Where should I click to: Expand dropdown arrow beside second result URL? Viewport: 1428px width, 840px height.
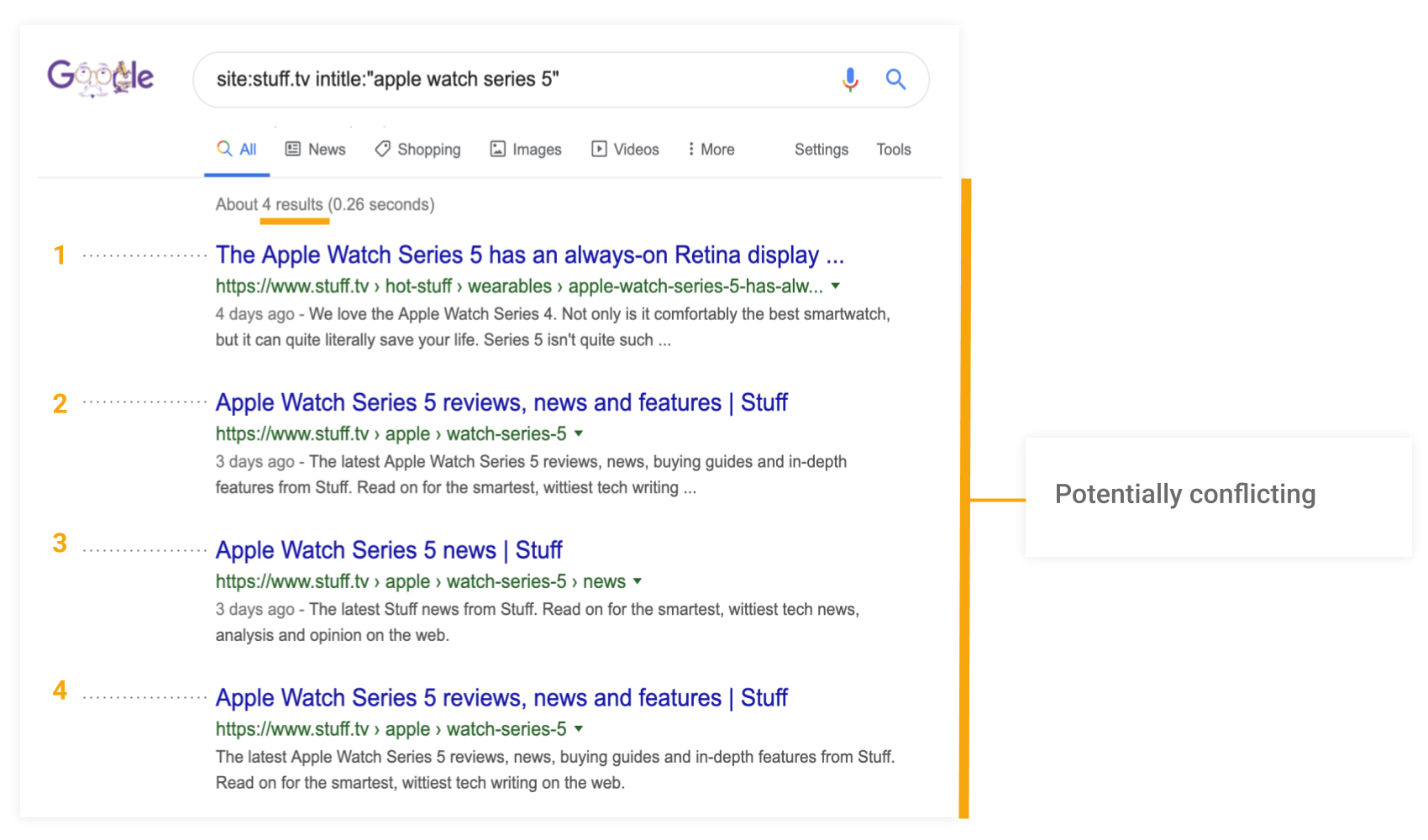579,434
